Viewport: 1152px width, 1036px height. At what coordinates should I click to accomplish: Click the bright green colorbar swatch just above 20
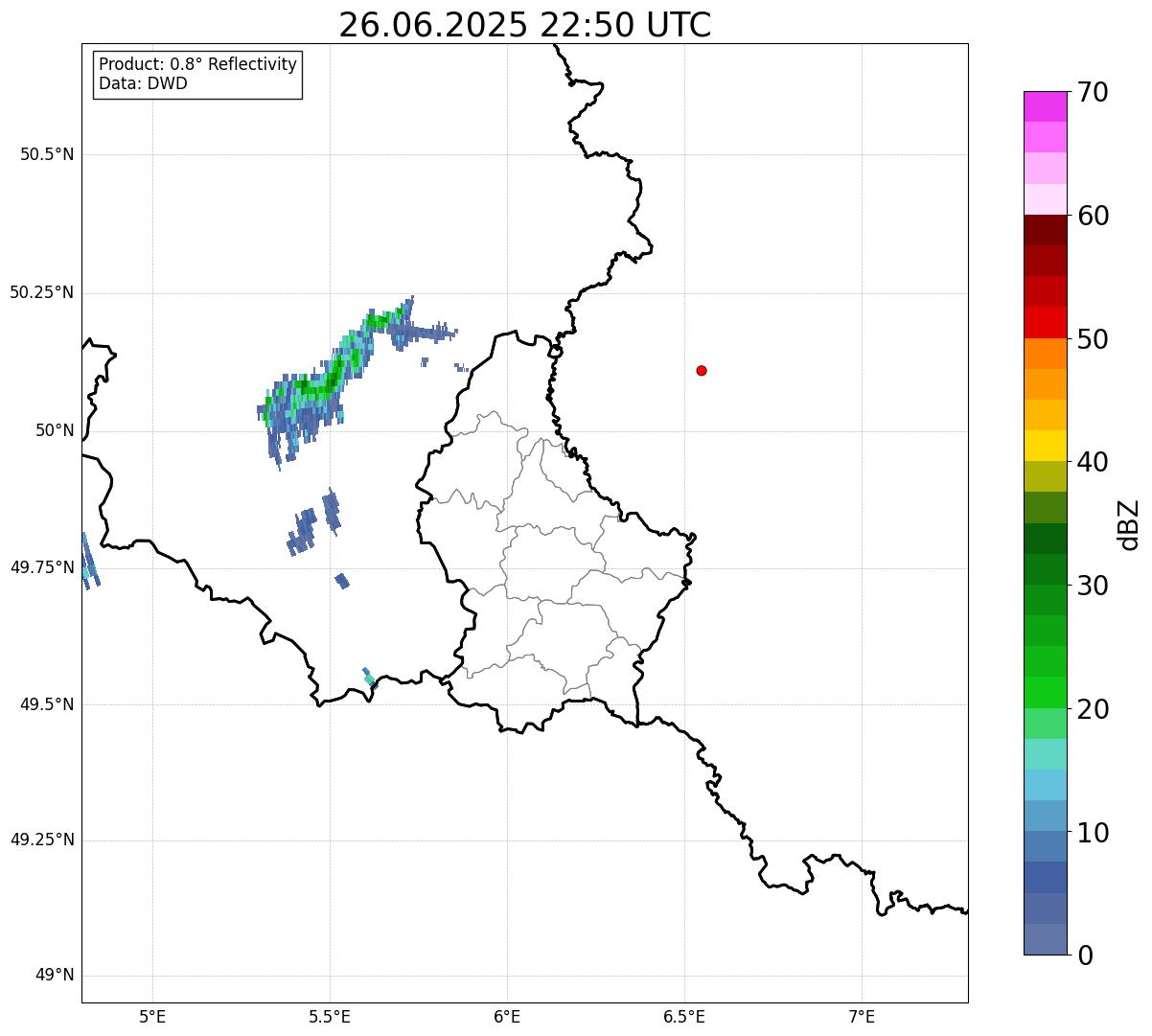(x=1045, y=692)
